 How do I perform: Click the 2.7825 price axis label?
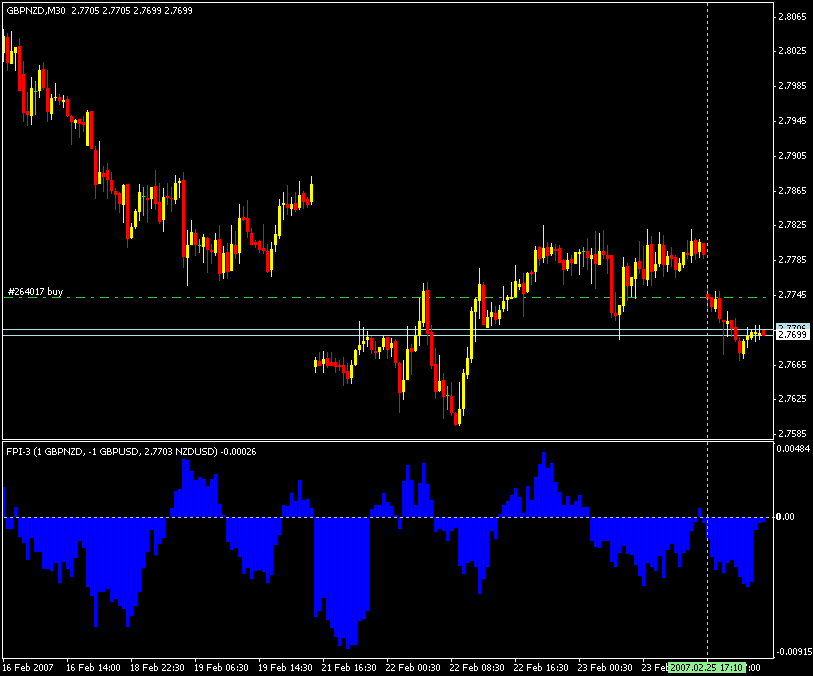point(792,224)
